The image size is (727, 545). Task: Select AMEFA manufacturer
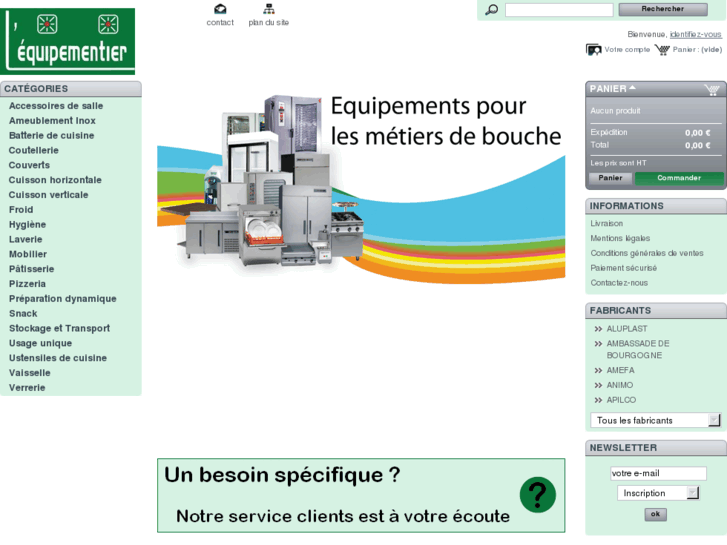tap(620, 370)
